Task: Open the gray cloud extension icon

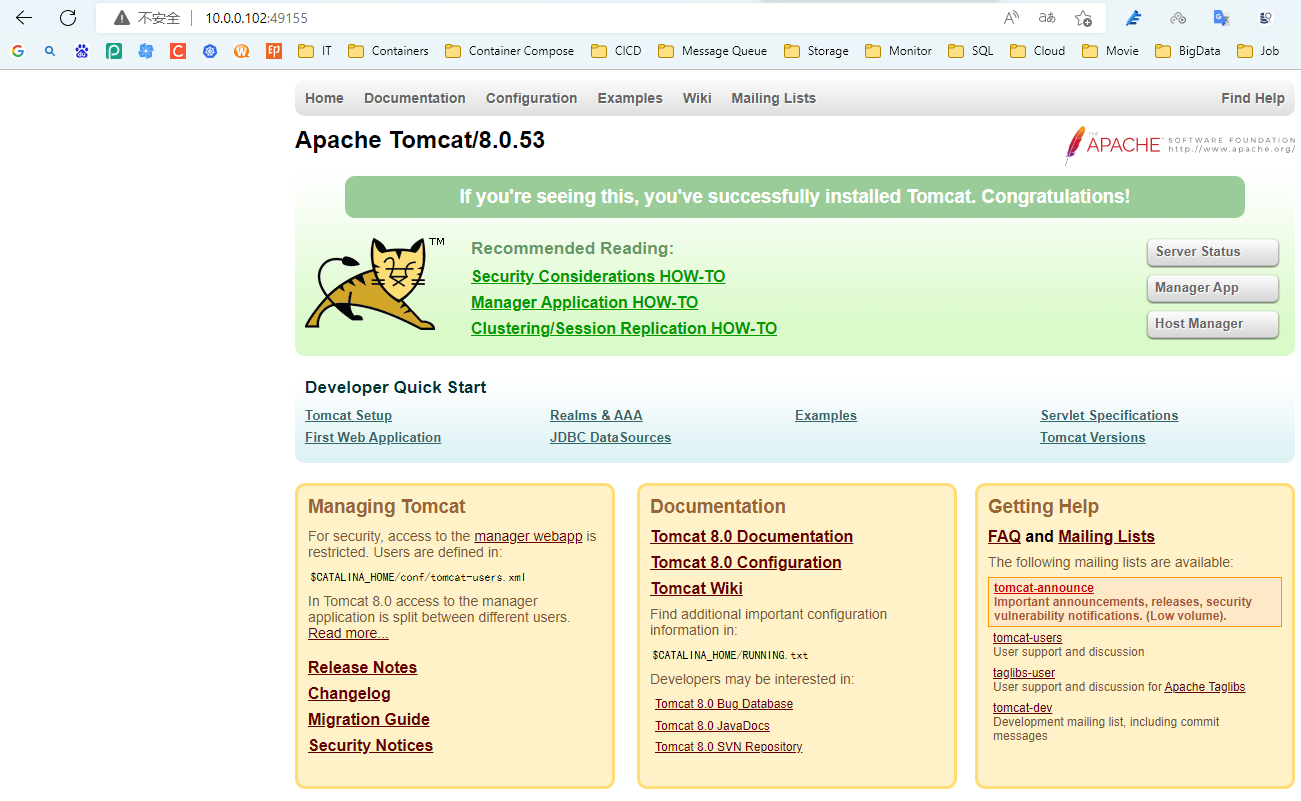Action: click(1178, 18)
